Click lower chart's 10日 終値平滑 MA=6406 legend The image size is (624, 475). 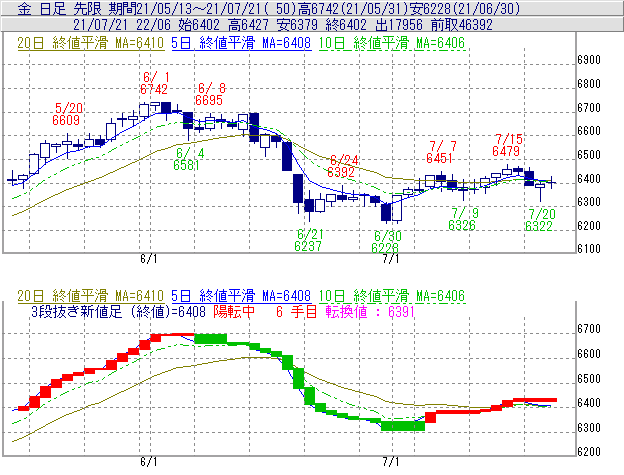[x=392, y=296]
